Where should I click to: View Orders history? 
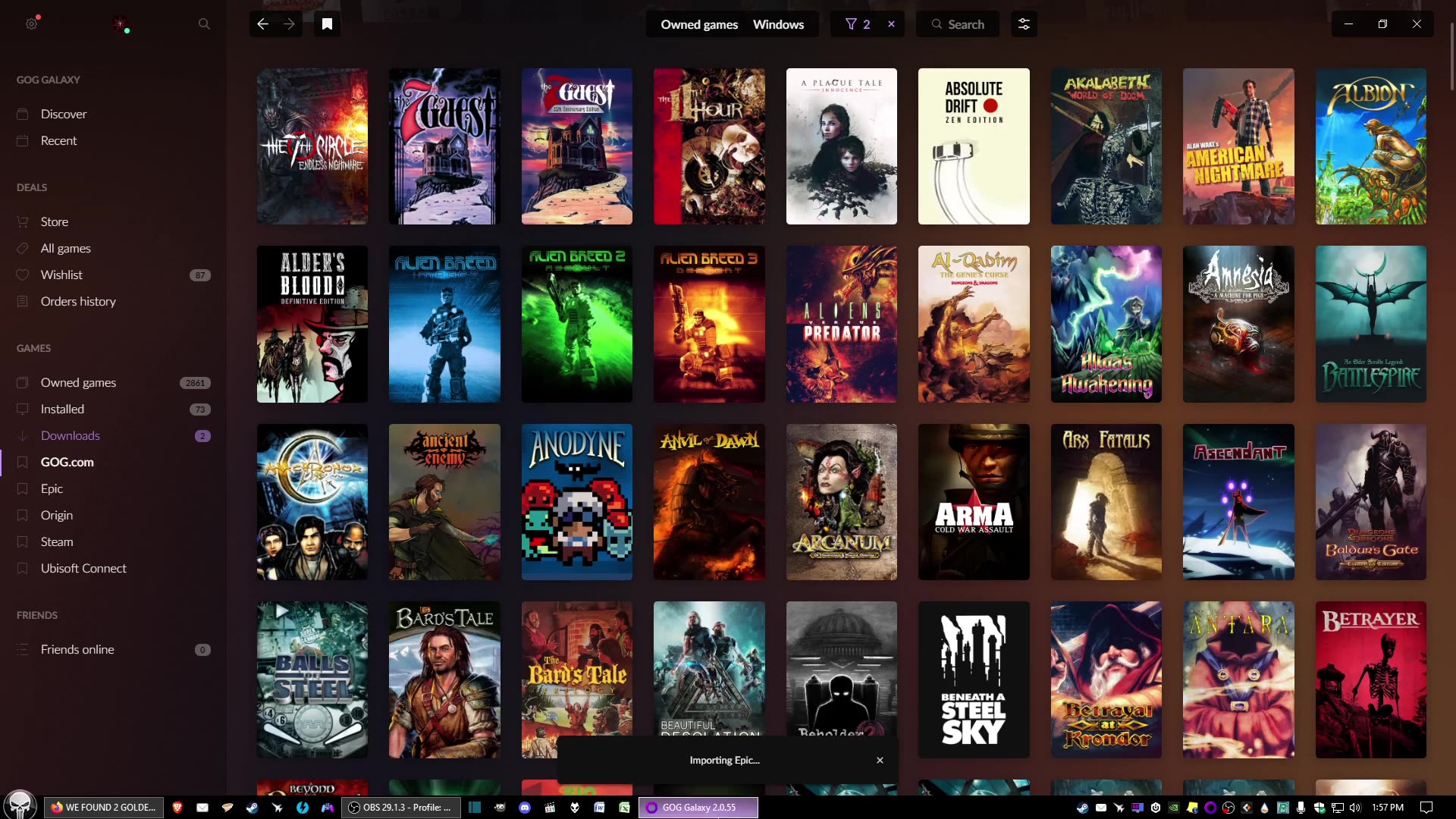coord(78,301)
